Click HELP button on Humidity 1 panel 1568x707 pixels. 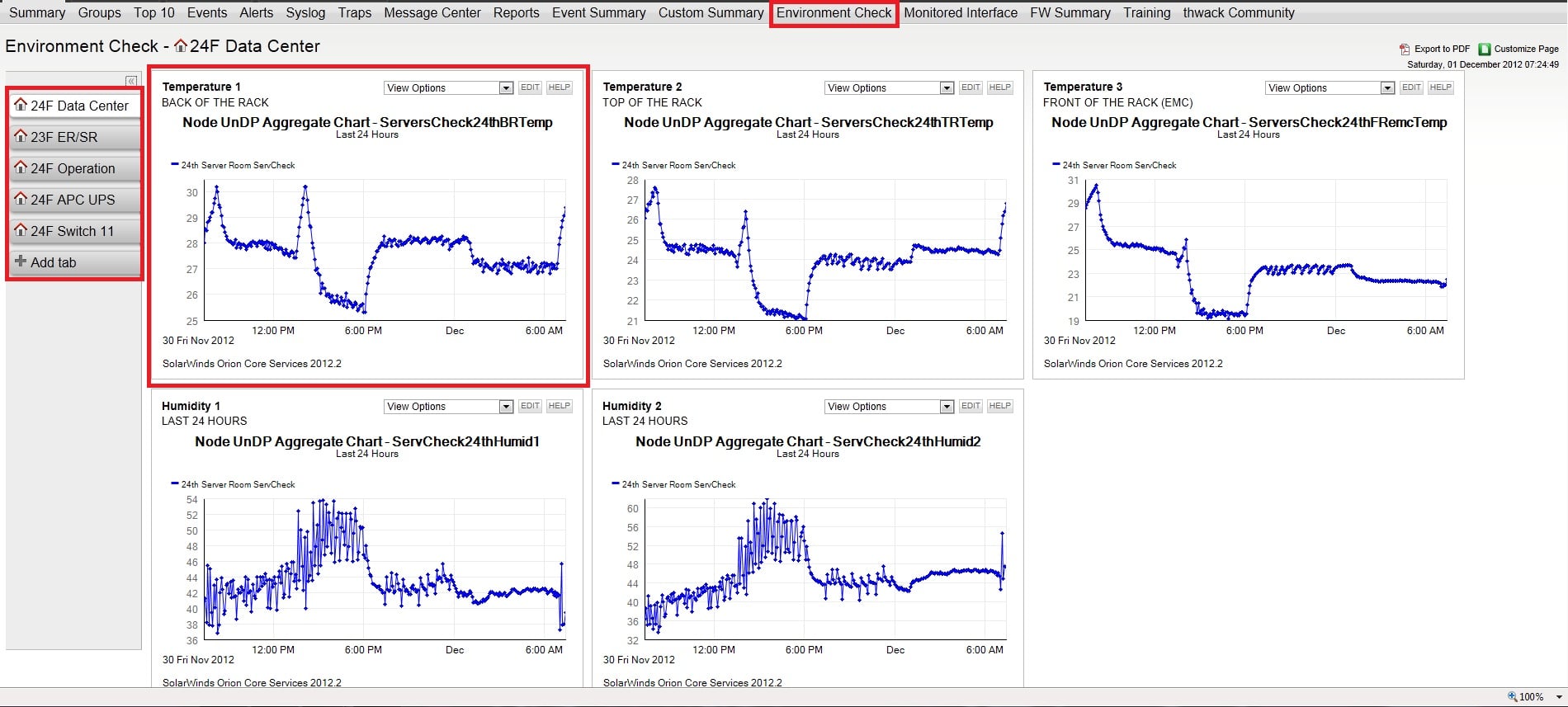click(560, 406)
